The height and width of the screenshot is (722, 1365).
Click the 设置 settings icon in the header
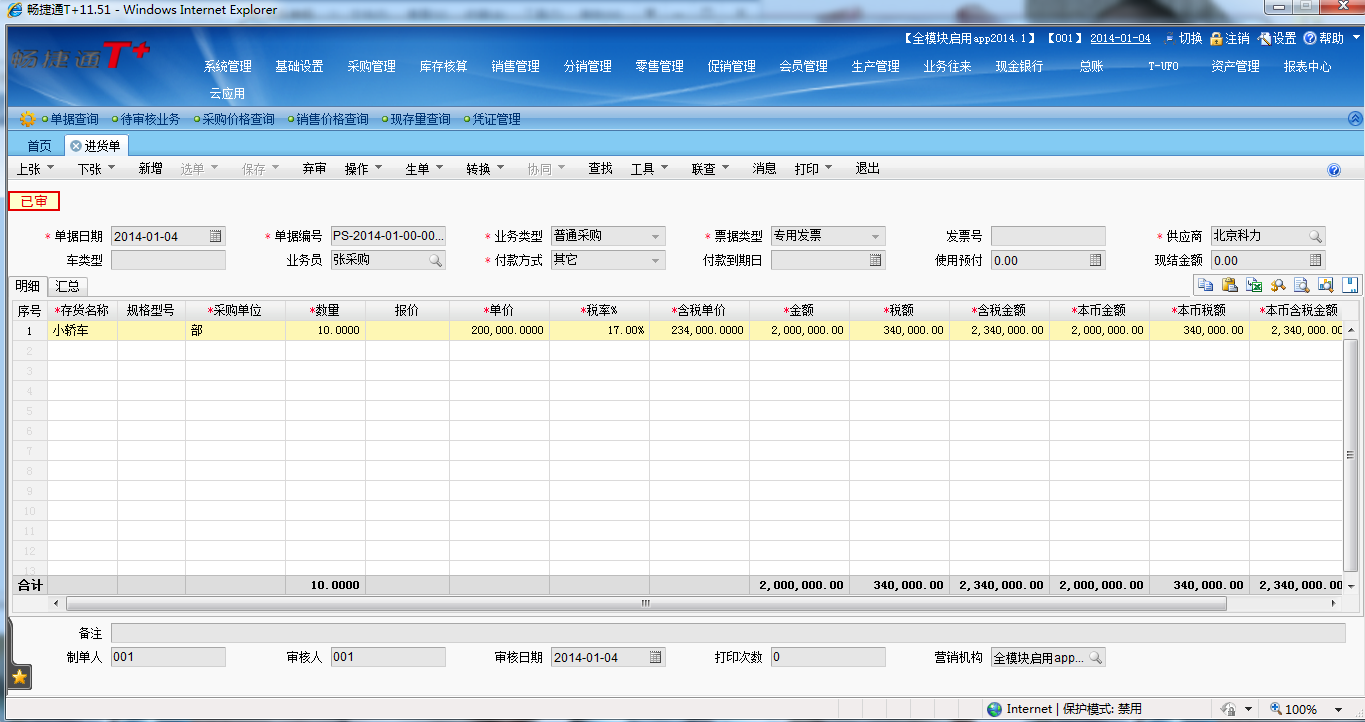pyautogui.click(x=1264, y=38)
